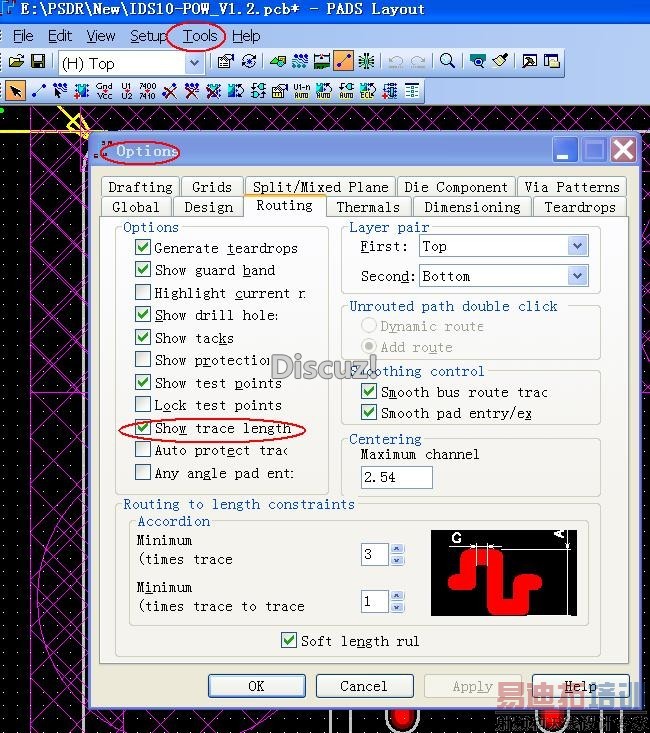
Task: Open the Project Explorer icon
Action: [552, 62]
